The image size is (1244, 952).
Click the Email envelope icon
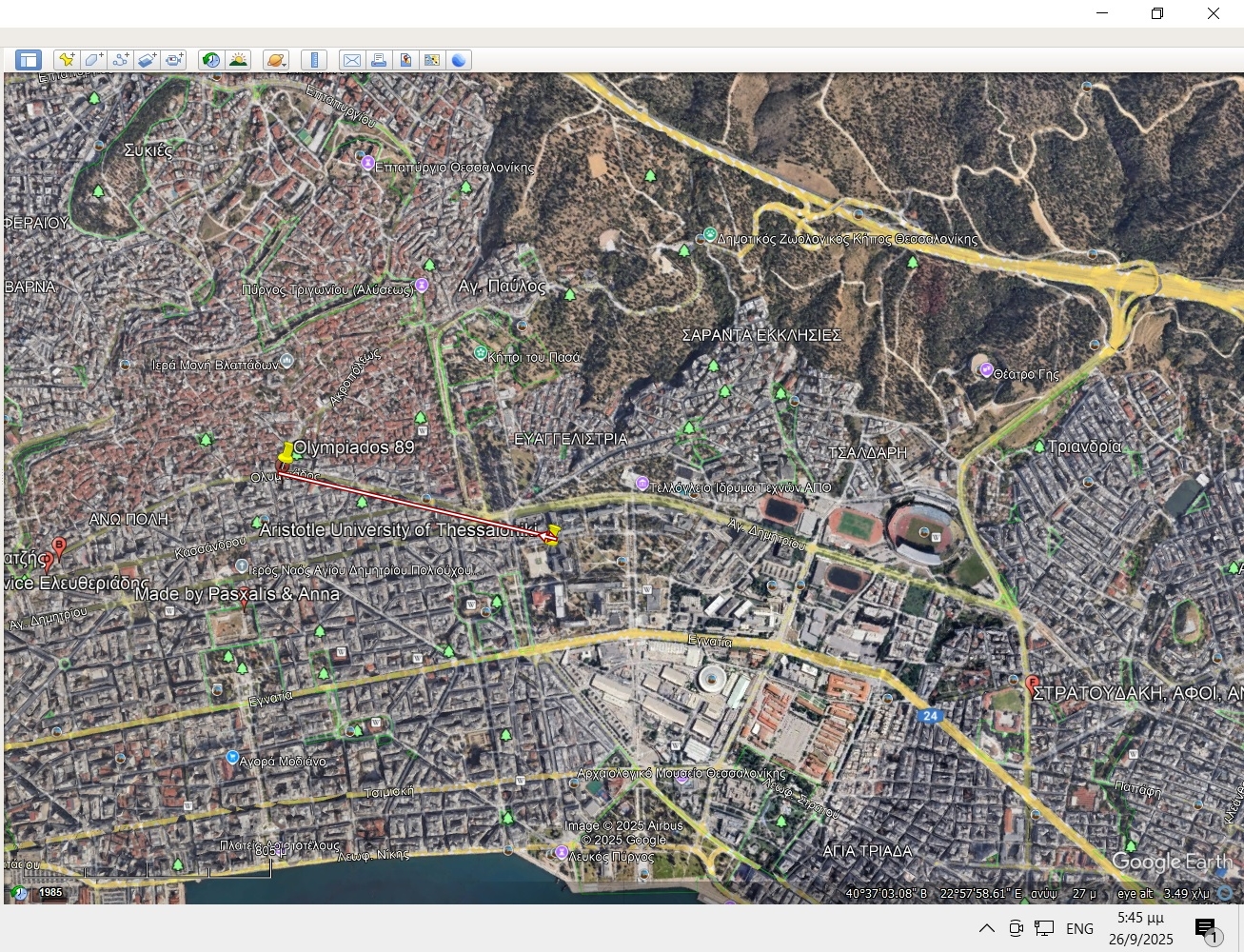pos(352,60)
